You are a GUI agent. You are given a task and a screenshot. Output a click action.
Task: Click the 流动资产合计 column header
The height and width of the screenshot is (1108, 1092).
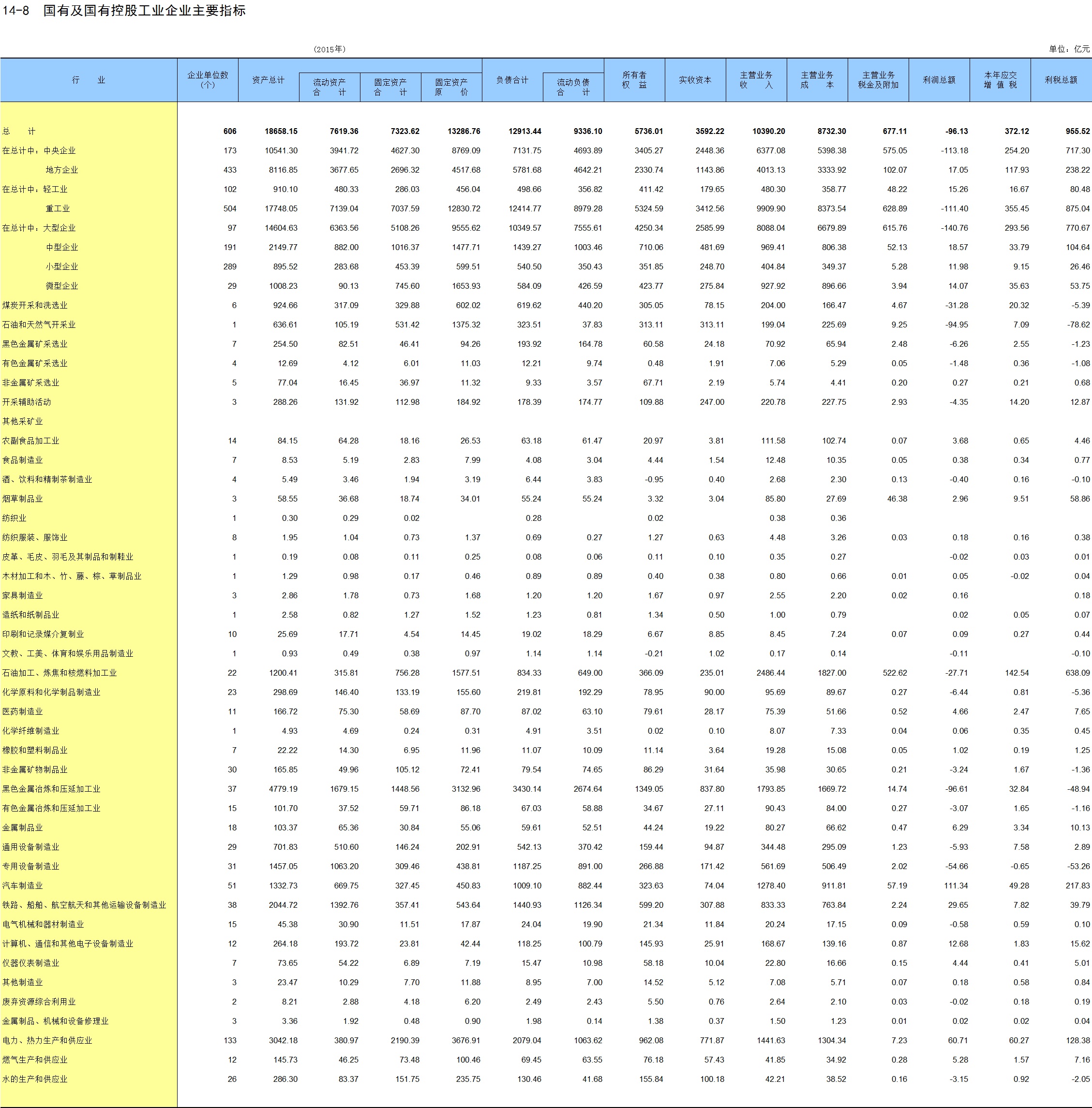(x=329, y=87)
